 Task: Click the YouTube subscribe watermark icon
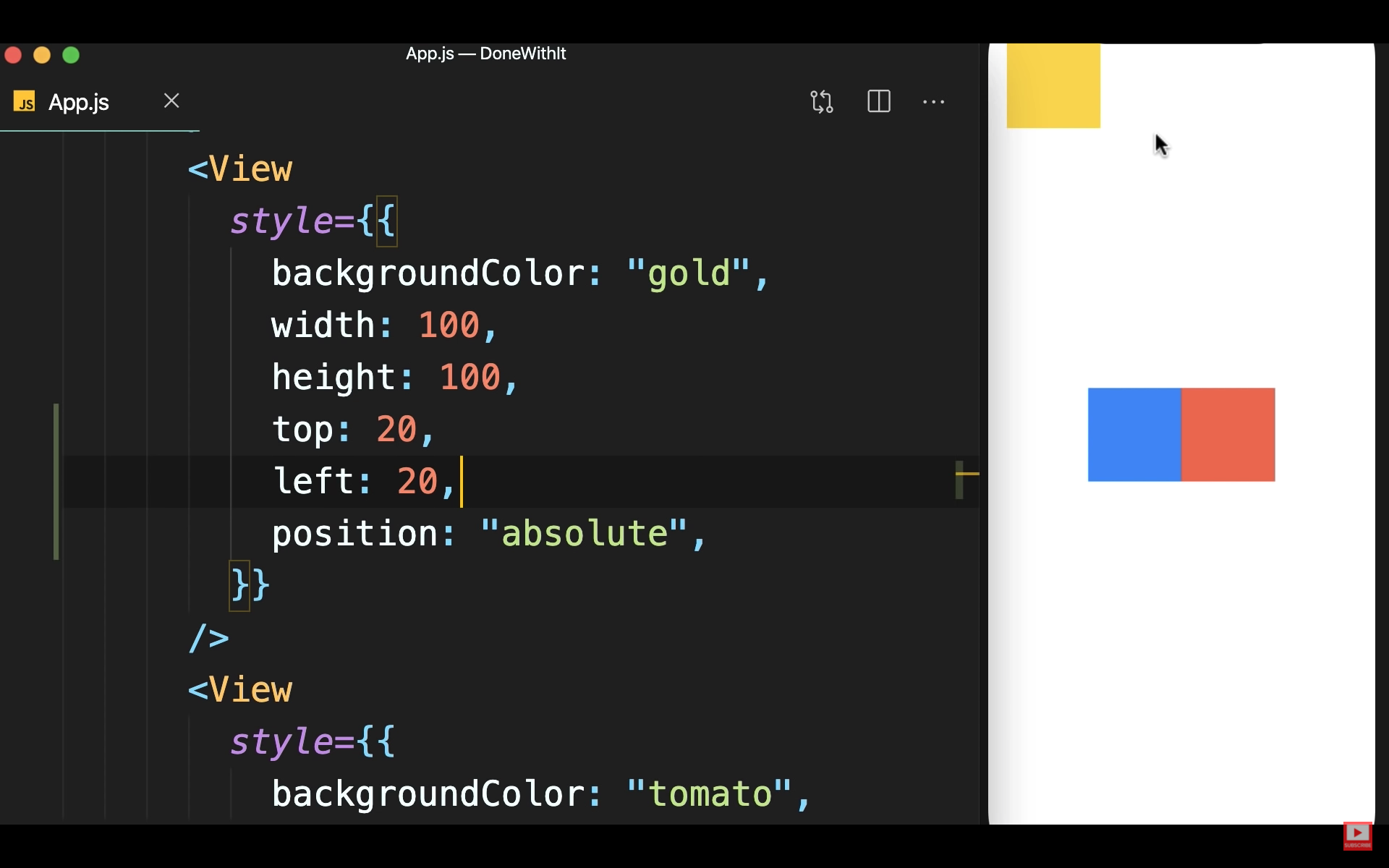point(1357,835)
